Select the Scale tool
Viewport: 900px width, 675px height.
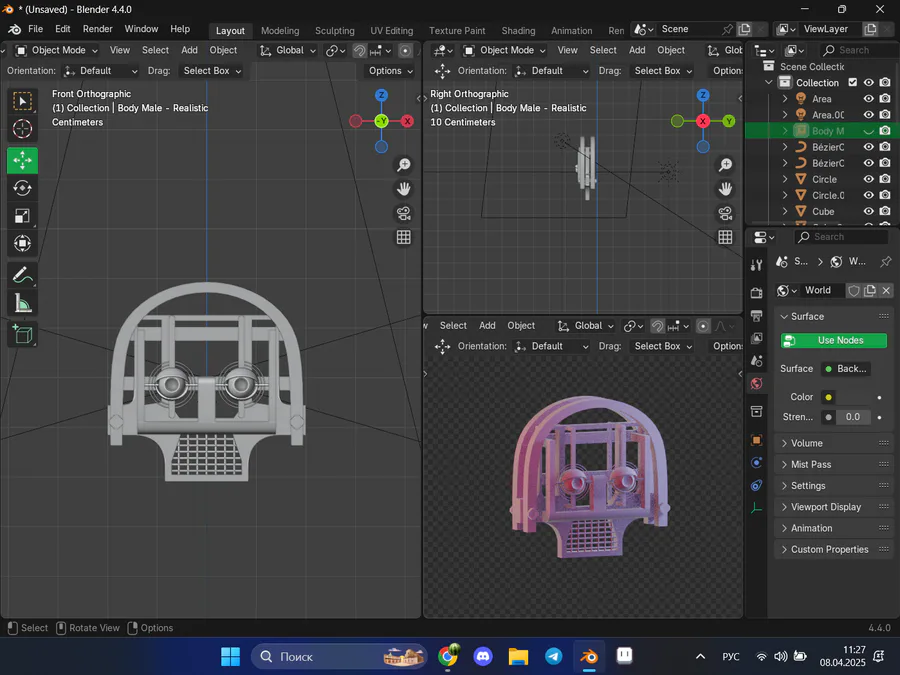coord(22,216)
